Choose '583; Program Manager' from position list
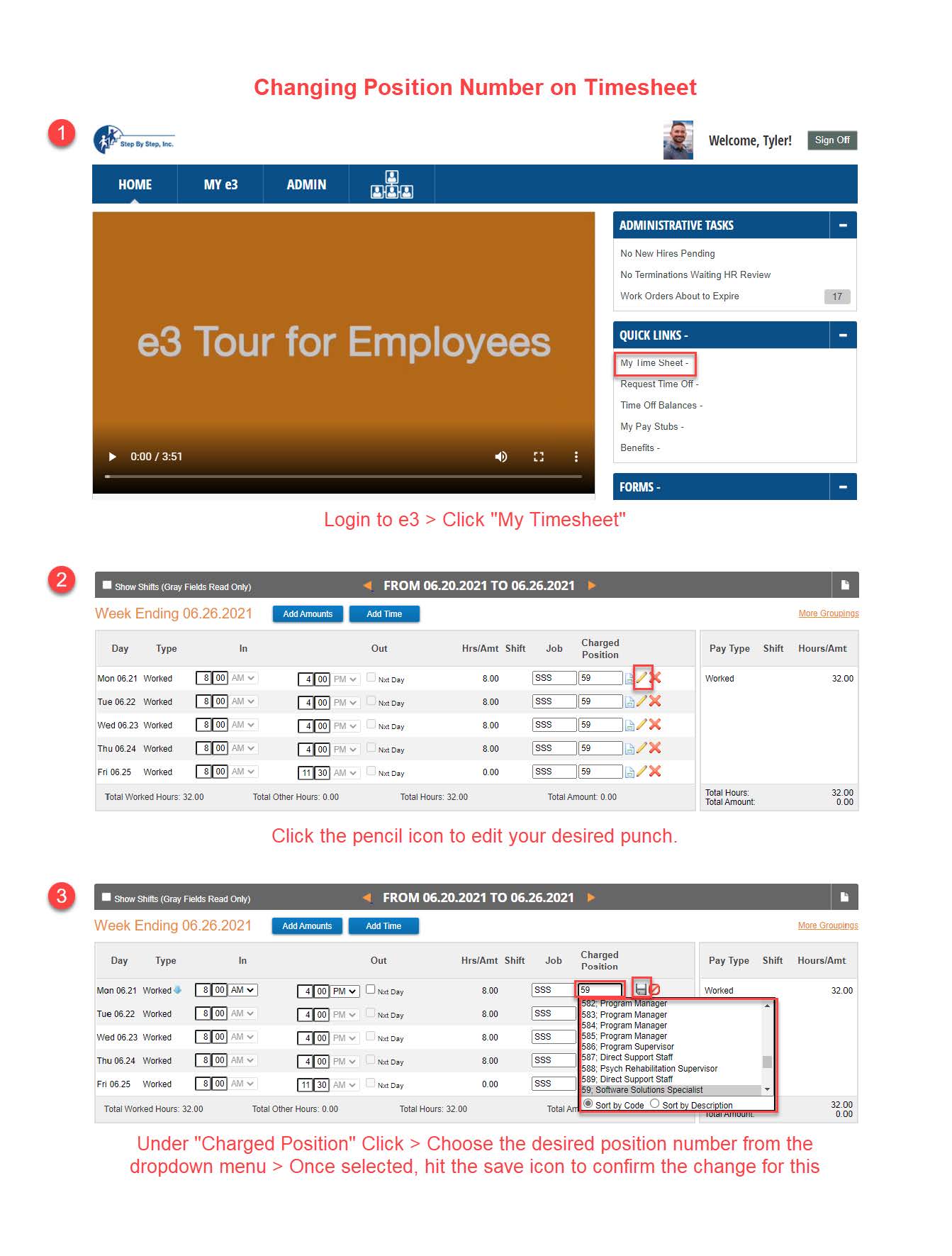The width and height of the screenshot is (952, 1256). tap(625, 1015)
